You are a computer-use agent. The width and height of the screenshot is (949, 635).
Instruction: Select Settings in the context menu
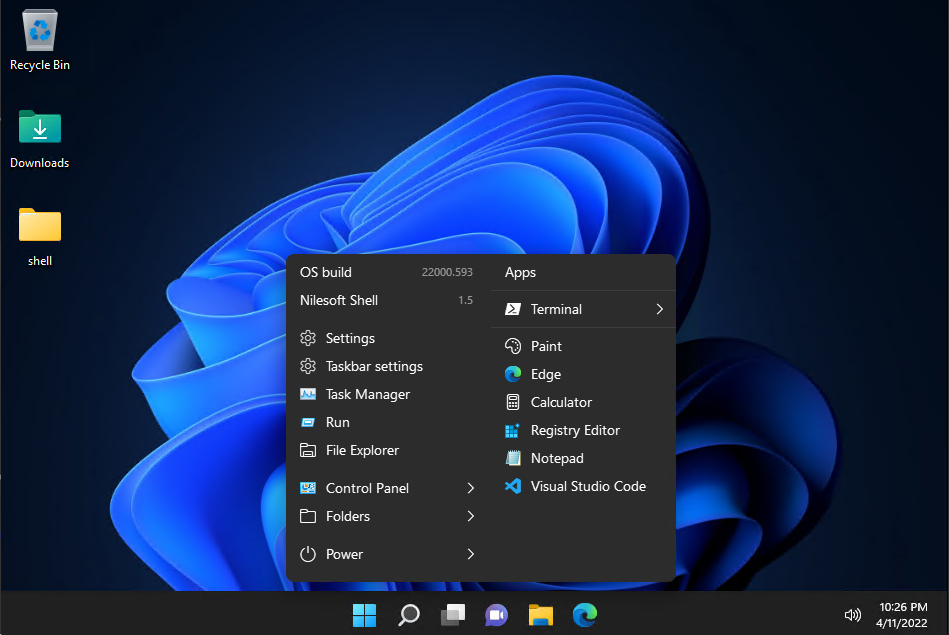pyautogui.click(x=350, y=338)
